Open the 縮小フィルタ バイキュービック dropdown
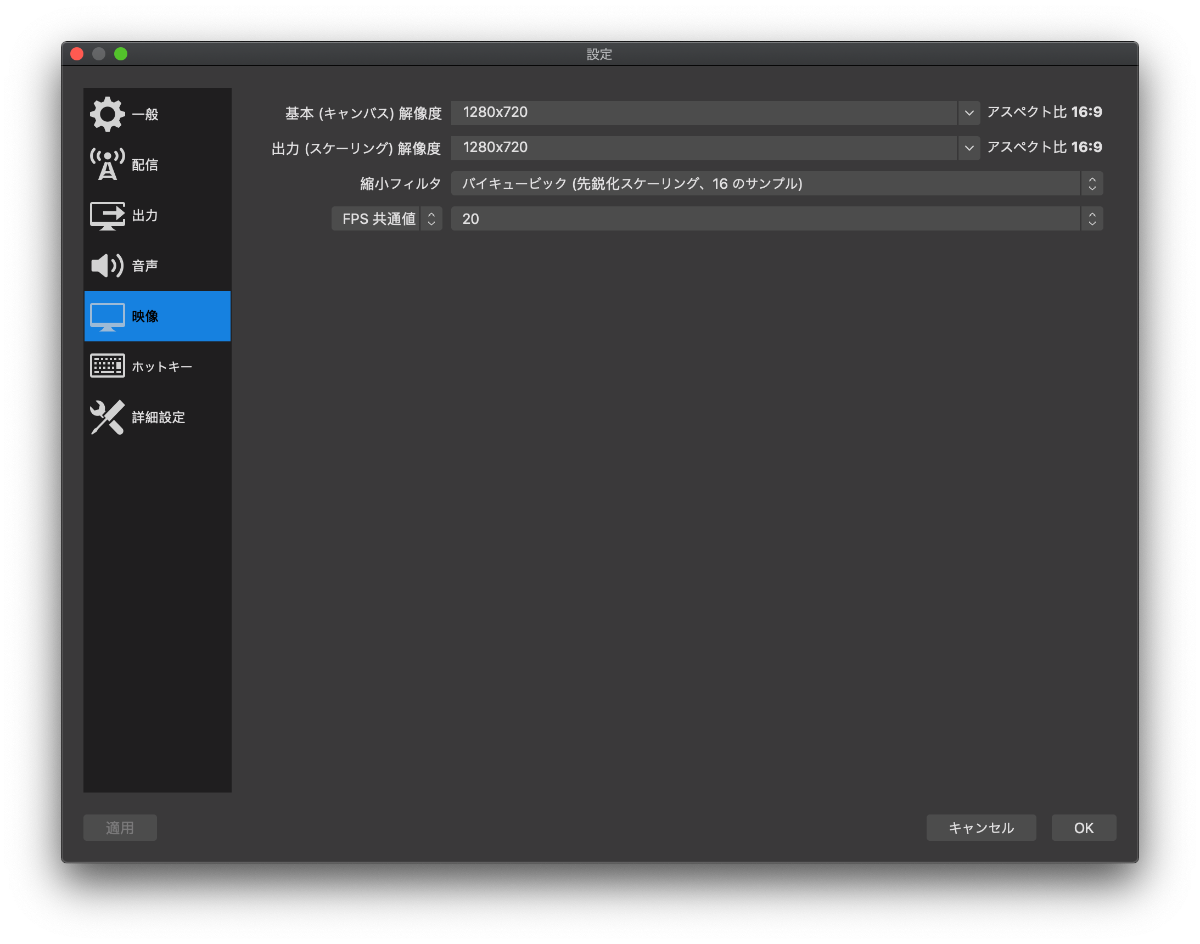This screenshot has width=1200, height=944. (x=777, y=183)
